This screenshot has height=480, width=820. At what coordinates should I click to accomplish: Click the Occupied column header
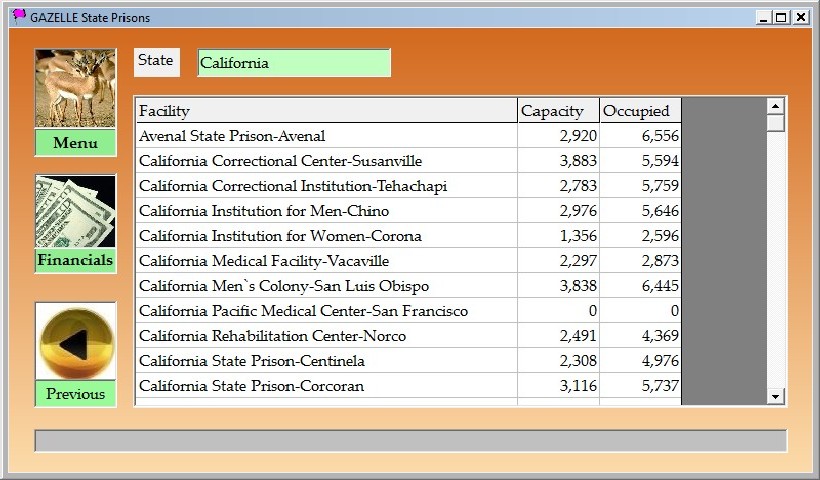click(x=640, y=111)
